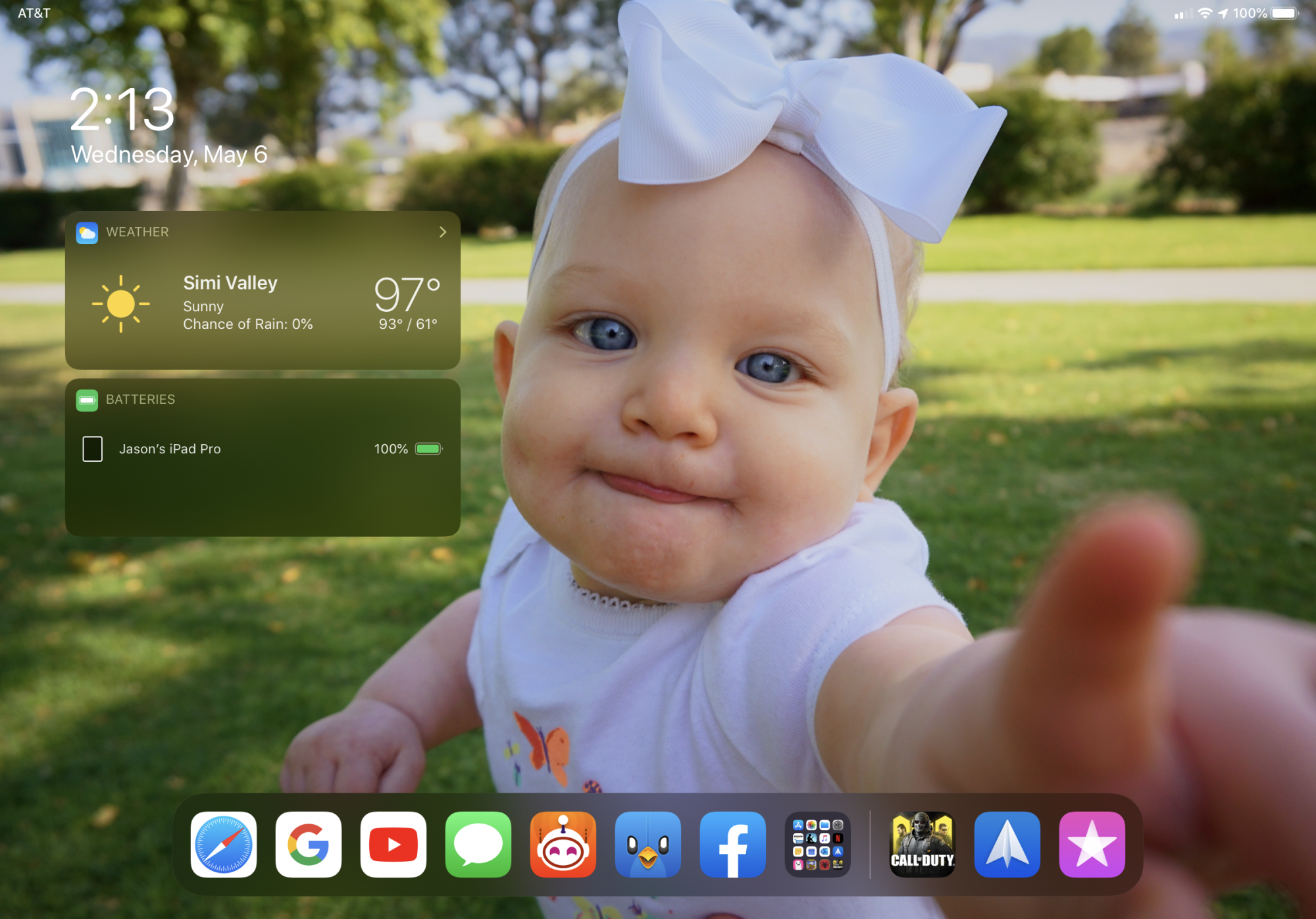Viewport: 1316px width, 919px height.
Task: Open the Messages app
Action: click(478, 844)
